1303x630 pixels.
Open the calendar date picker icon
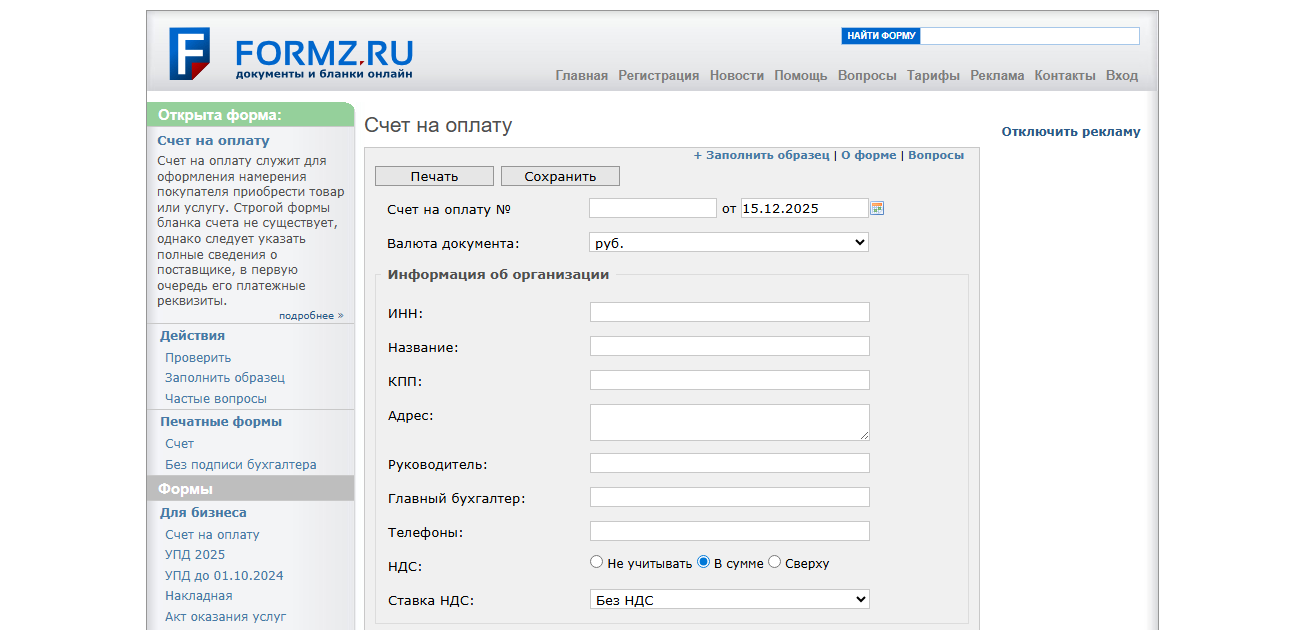pos(877,208)
